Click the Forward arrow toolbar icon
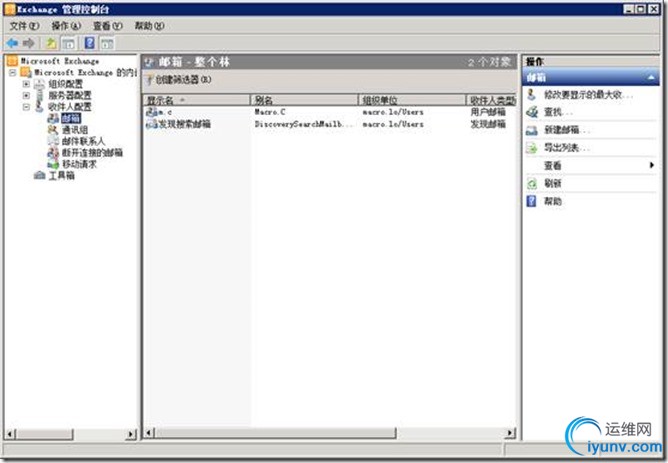Viewport: 668px width, 463px height. click(29, 43)
